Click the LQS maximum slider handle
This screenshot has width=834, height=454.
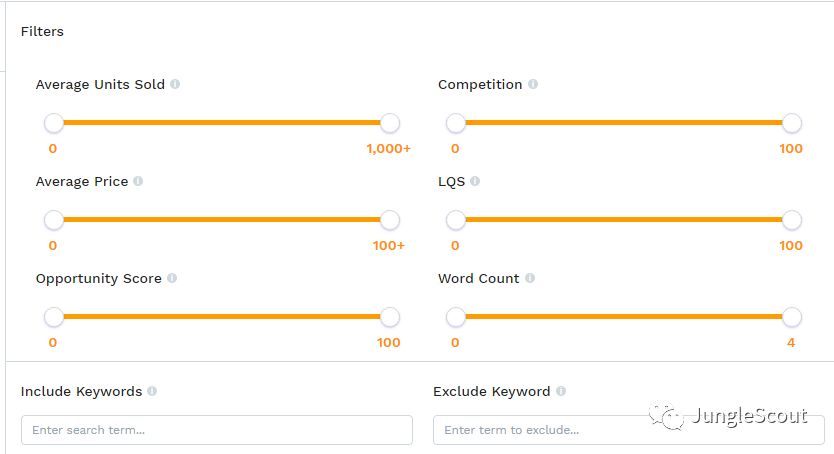tap(792, 220)
